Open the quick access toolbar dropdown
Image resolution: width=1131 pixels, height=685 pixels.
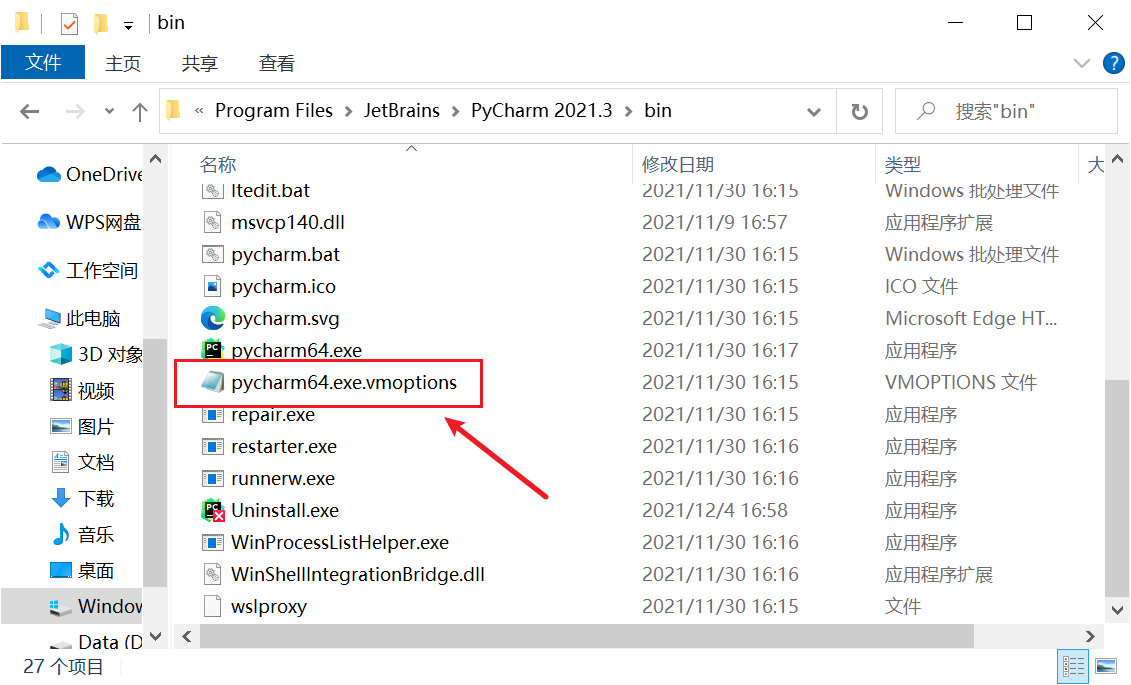pos(128,25)
